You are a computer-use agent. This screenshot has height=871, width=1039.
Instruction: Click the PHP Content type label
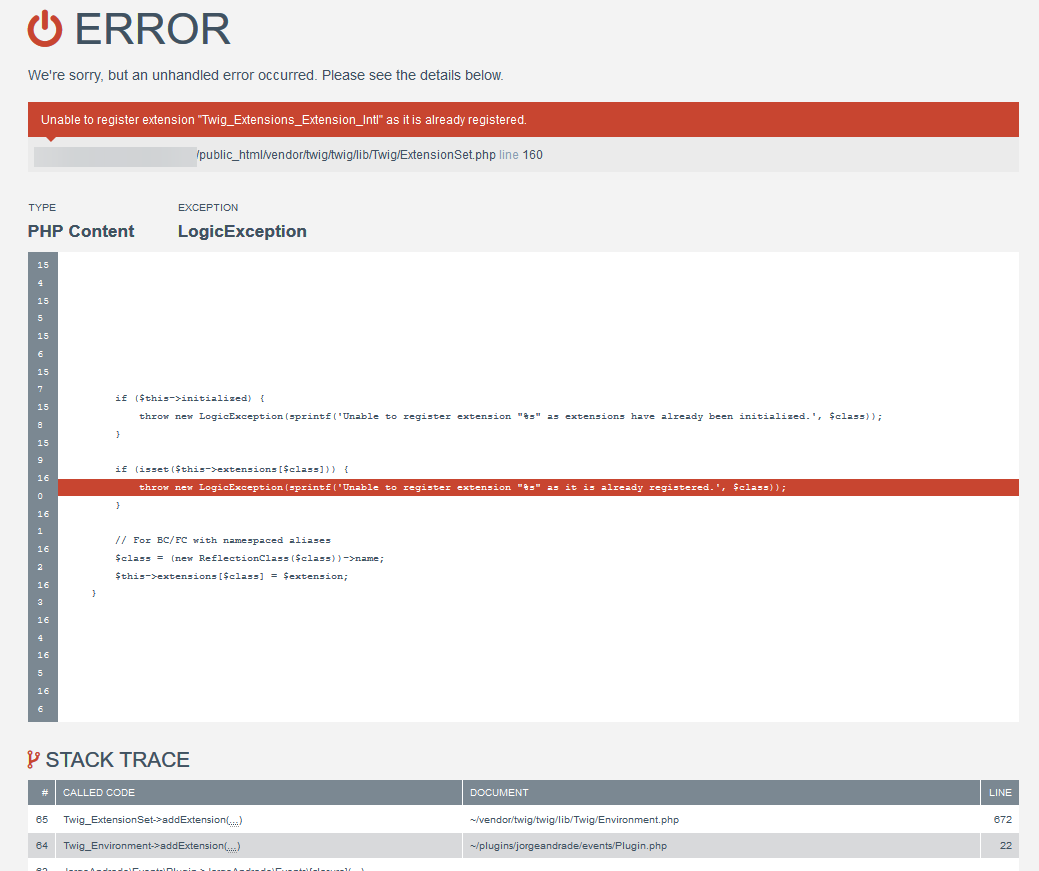click(81, 231)
